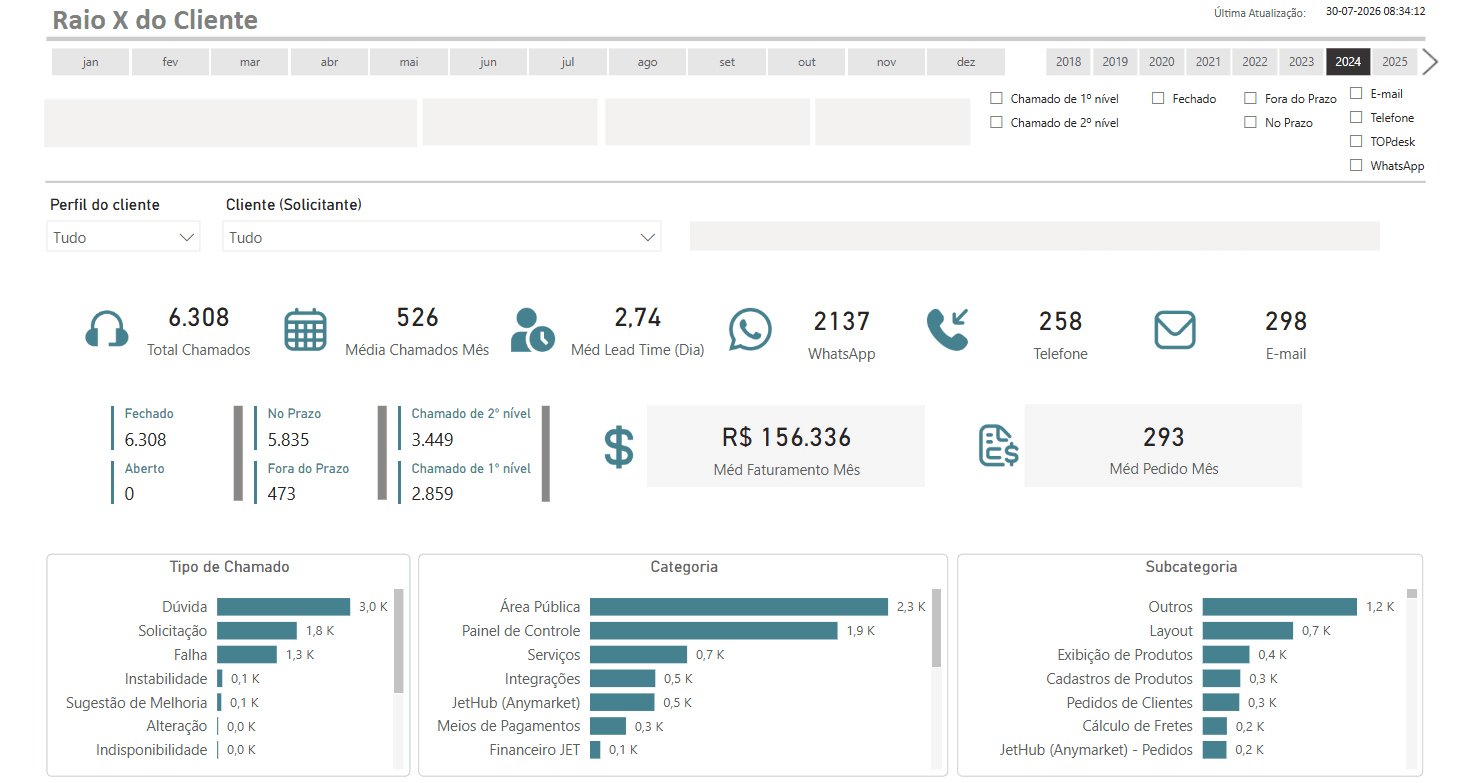Click the Cálculo de Fretes label
This screenshot has width=1465, height=783.
[x=1138, y=726]
